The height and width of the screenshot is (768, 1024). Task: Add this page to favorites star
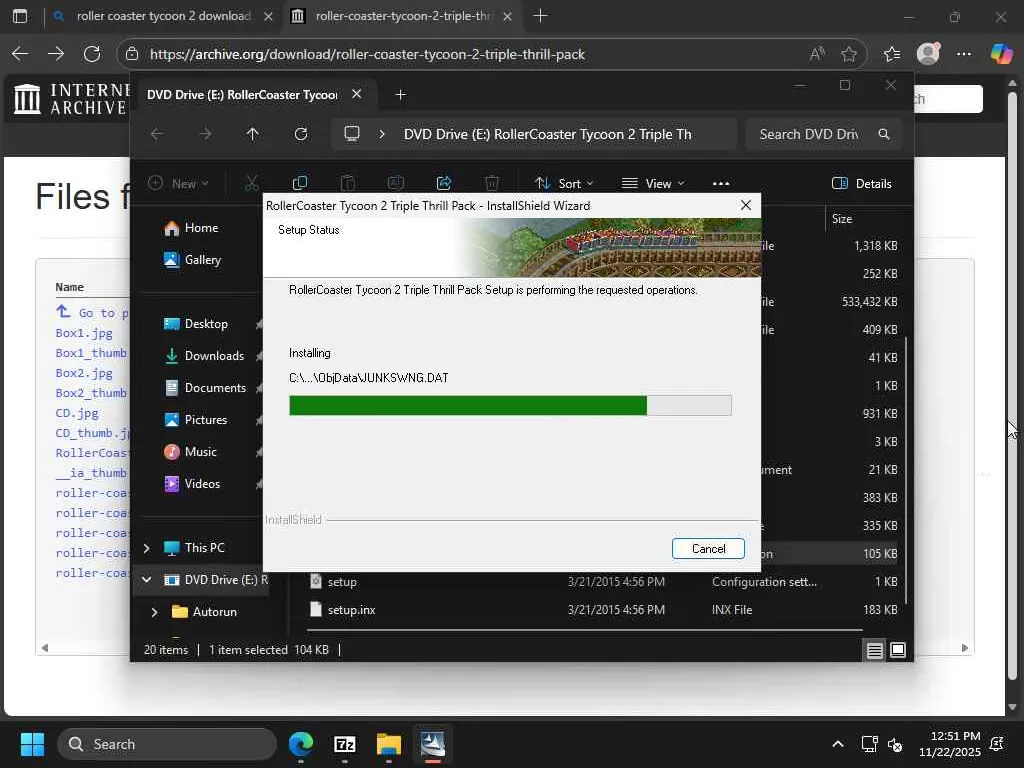coord(849,54)
